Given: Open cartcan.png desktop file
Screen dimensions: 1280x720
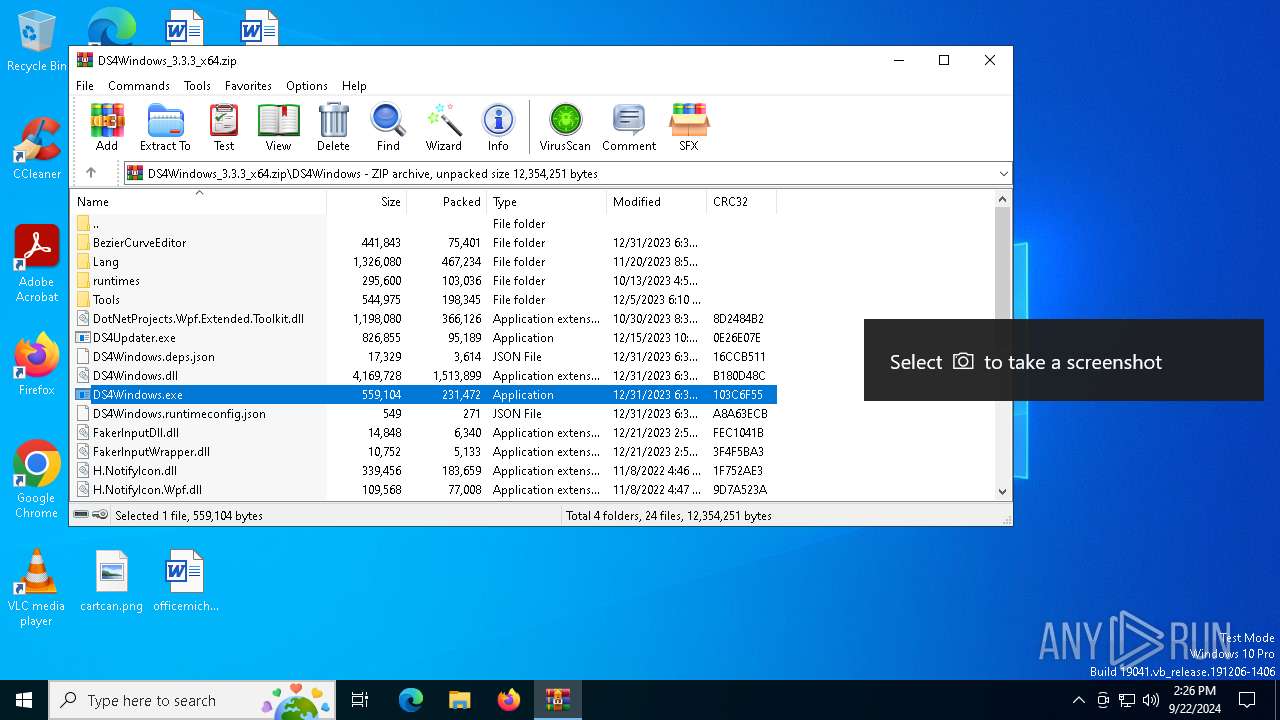Looking at the screenshot, I should pos(112,580).
